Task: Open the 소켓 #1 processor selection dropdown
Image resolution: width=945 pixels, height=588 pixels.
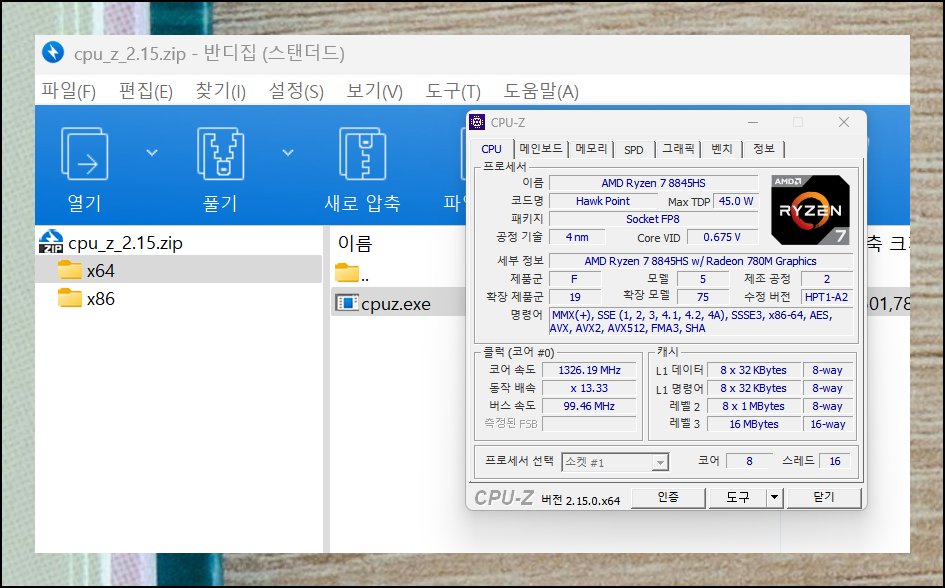Action: pyautogui.click(x=615, y=463)
